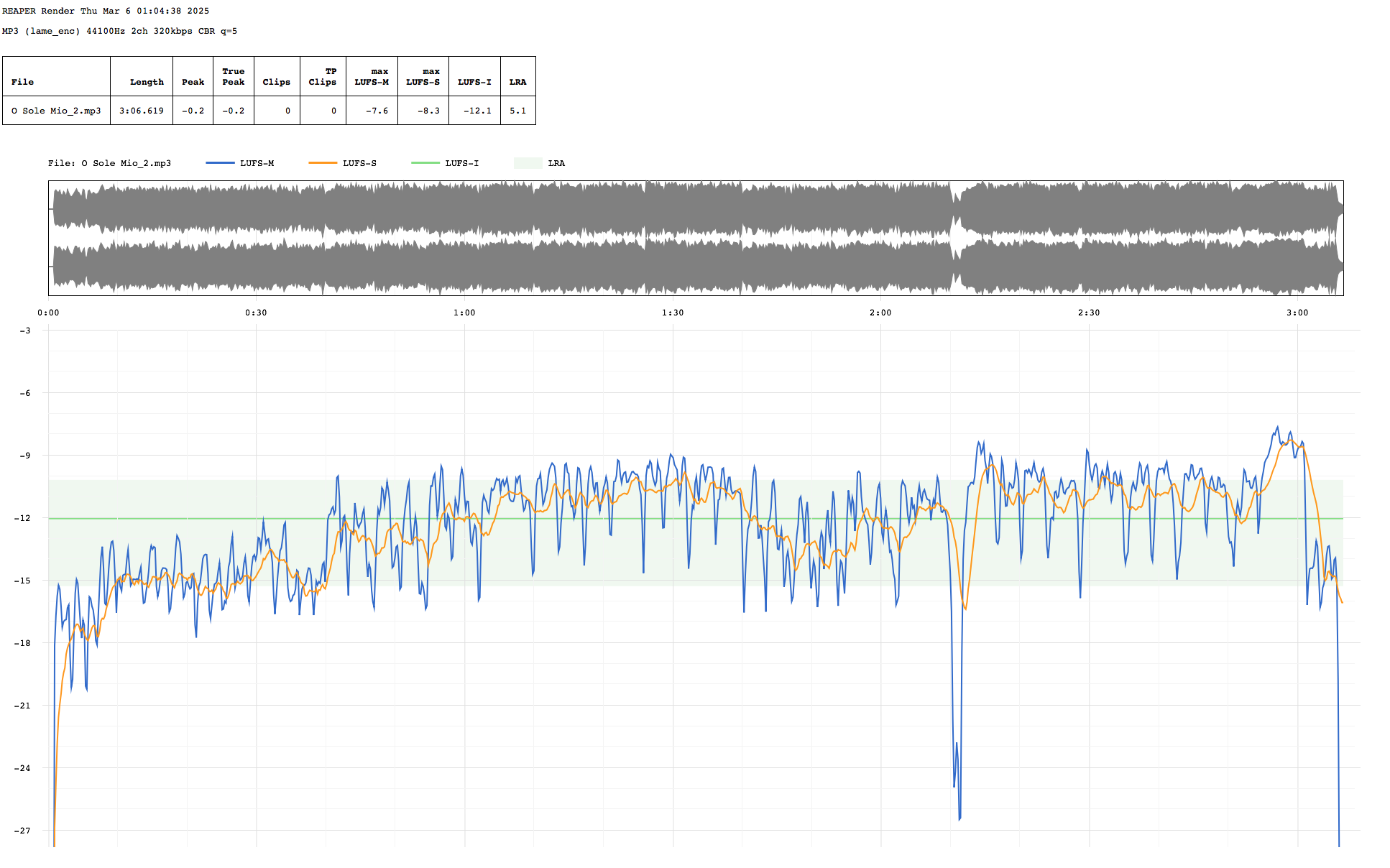Click the LRA column header

pos(517,82)
